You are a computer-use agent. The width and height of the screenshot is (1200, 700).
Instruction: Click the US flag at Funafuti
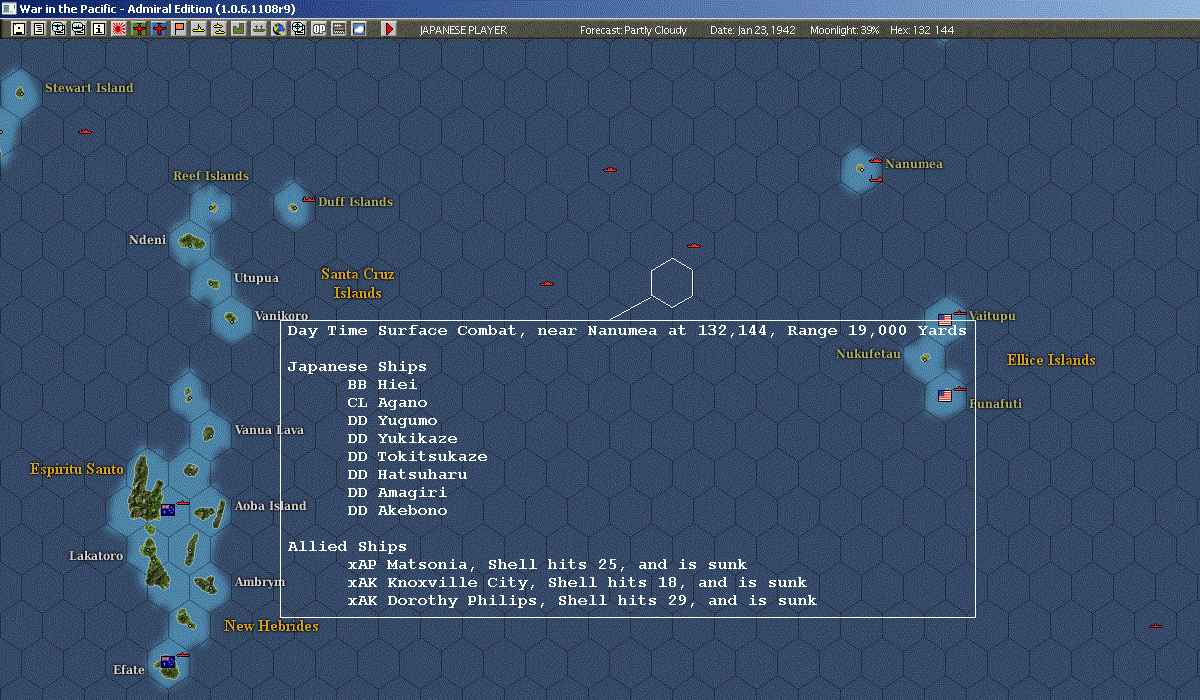[945, 396]
